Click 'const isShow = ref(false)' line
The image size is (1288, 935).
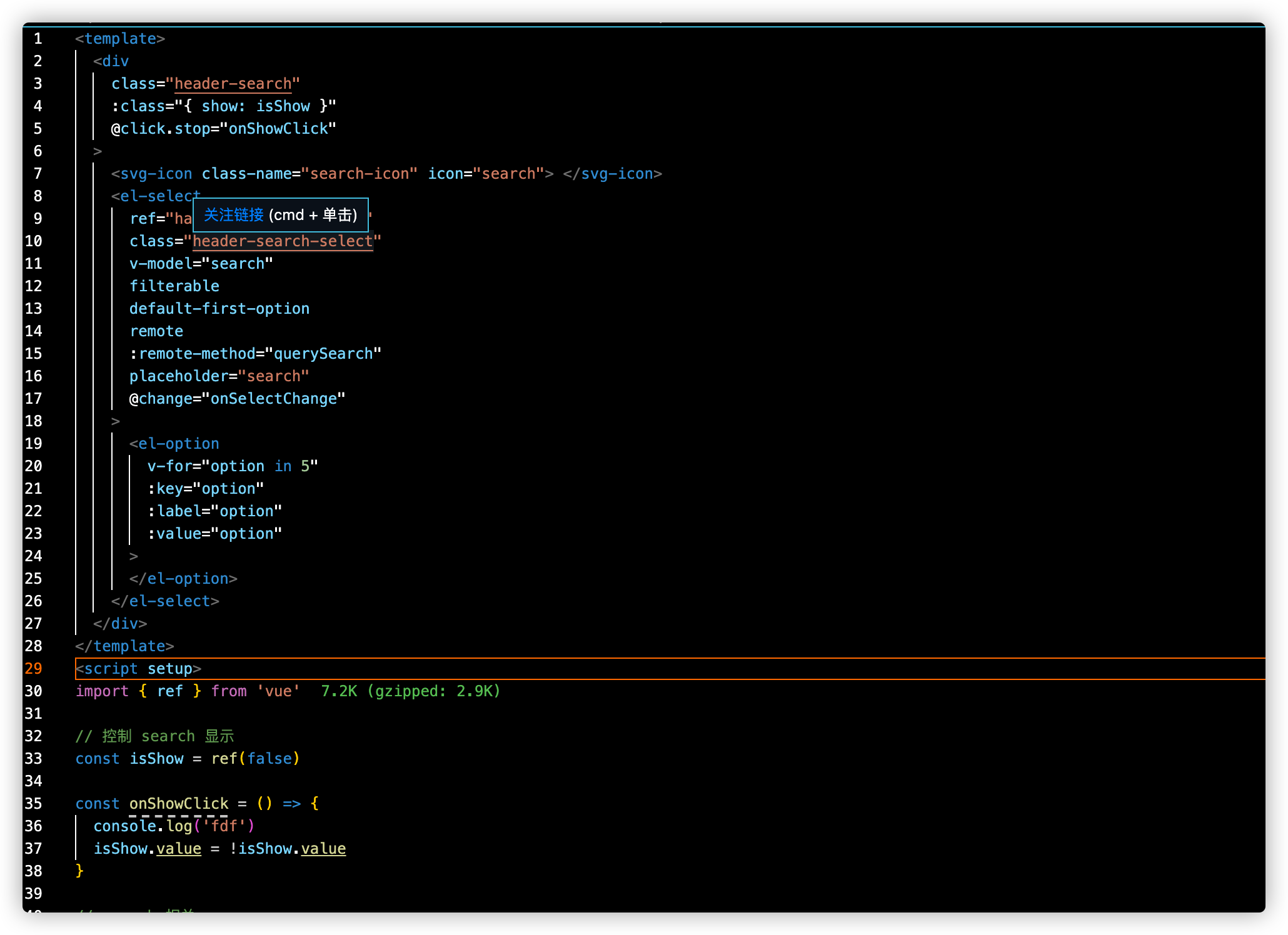click(x=188, y=758)
